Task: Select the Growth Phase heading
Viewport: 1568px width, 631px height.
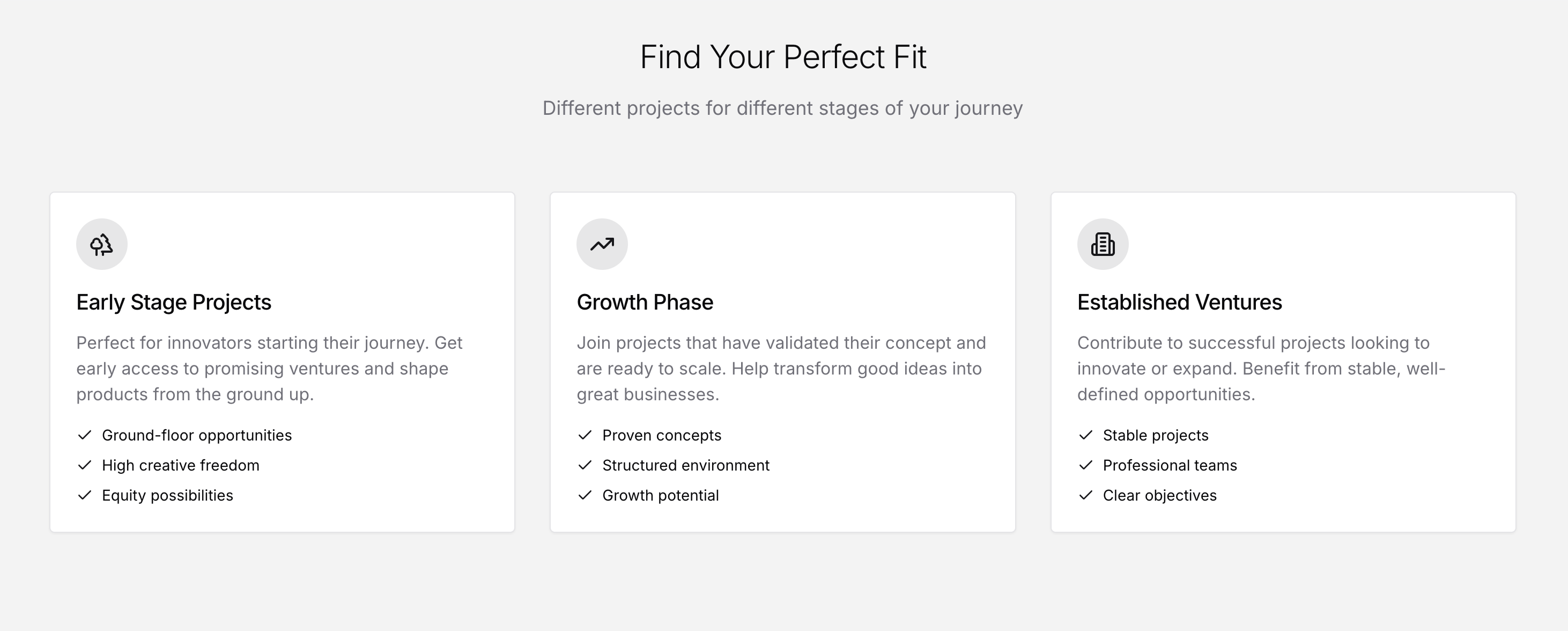Action: (x=645, y=302)
